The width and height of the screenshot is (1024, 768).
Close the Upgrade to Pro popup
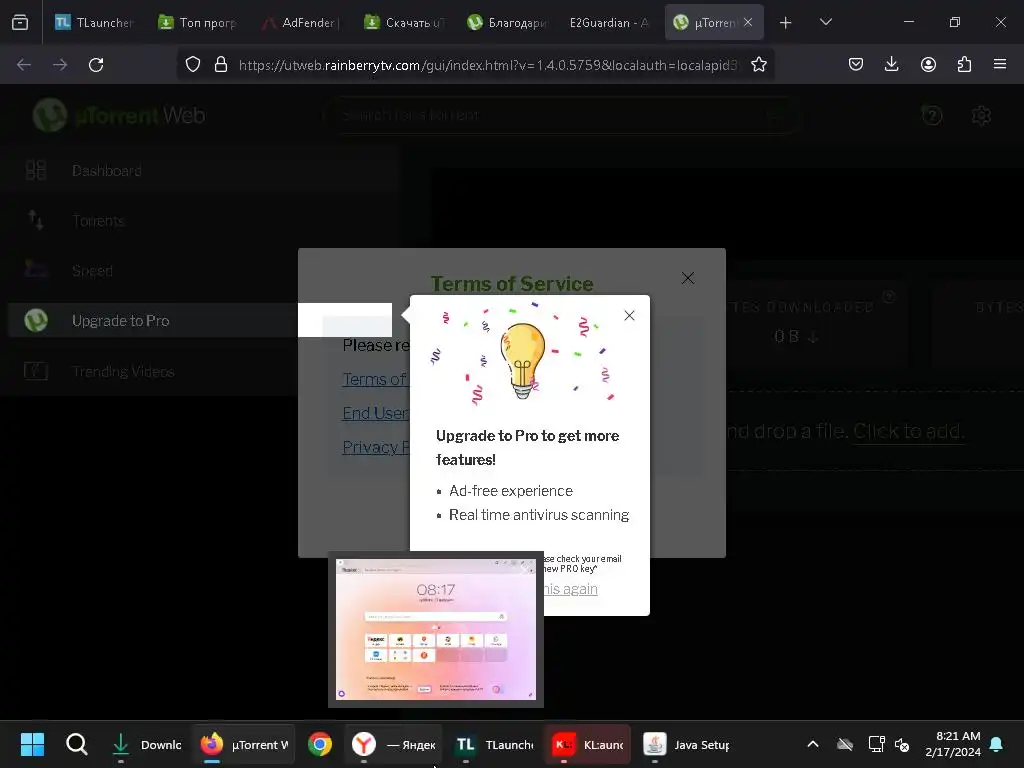629,315
